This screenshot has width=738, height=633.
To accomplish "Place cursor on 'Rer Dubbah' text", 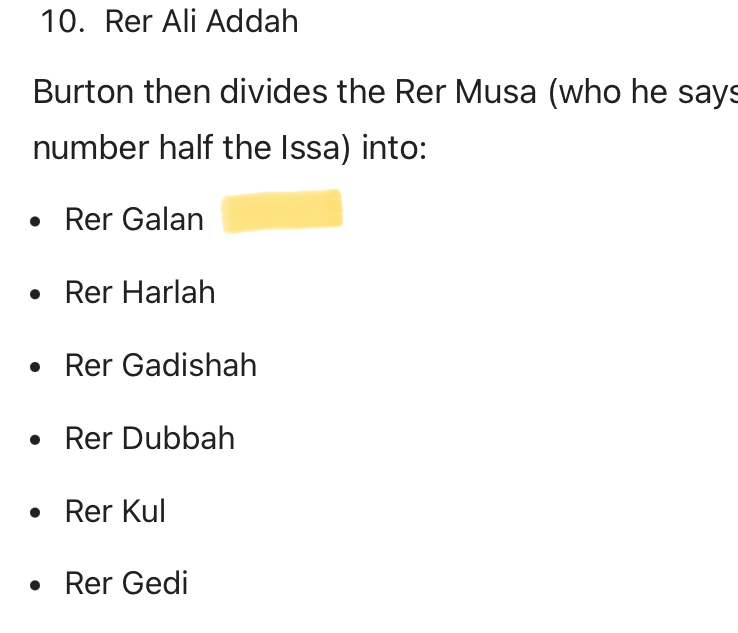I will pyautogui.click(x=150, y=438).
